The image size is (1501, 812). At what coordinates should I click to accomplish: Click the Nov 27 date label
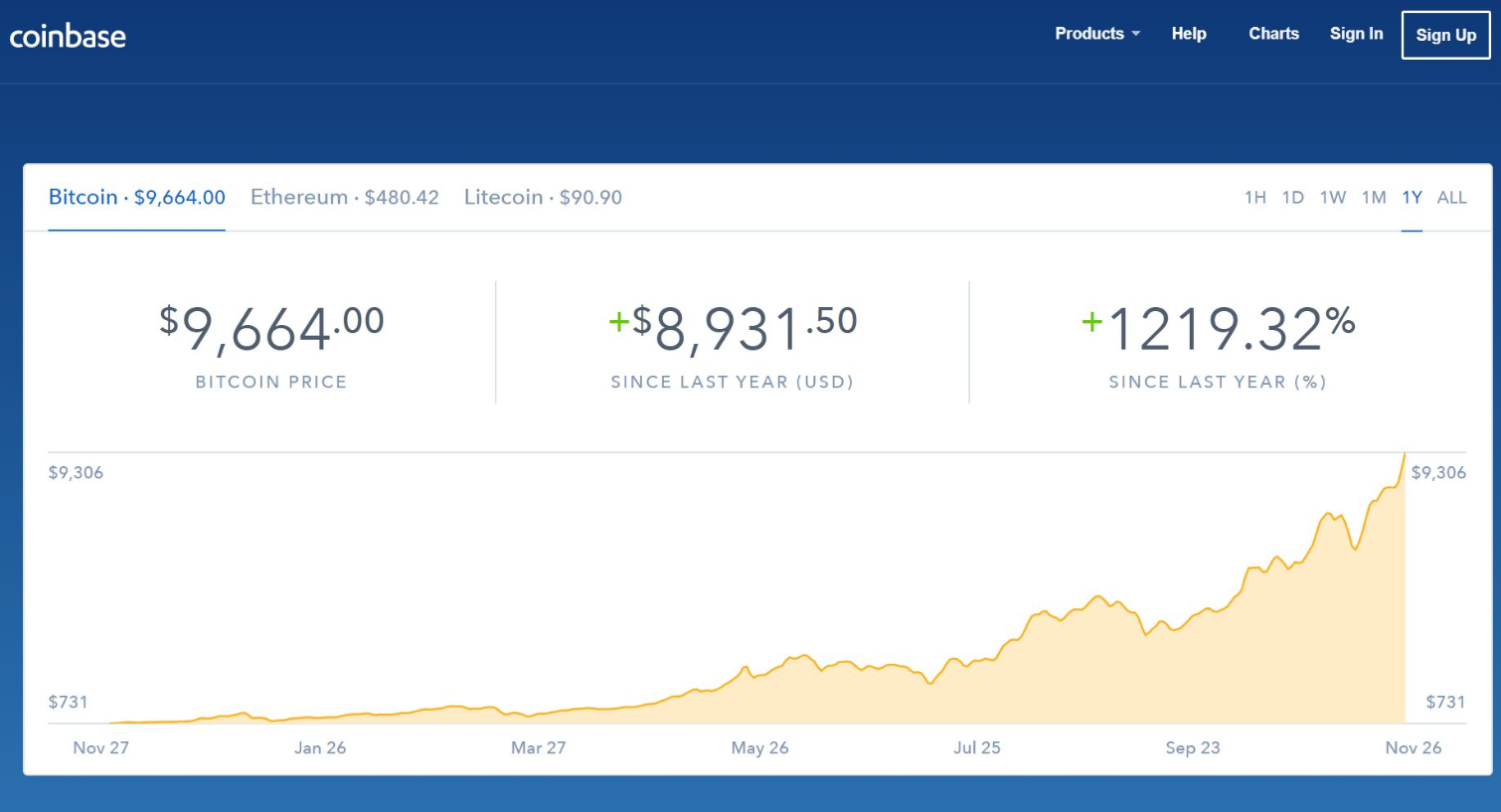click(x=100, y=747)
